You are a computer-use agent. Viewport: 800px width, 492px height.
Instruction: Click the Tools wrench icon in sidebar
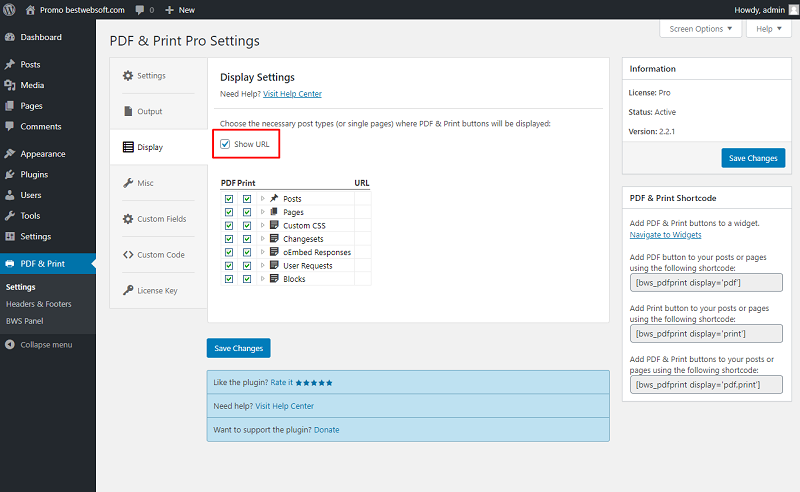coord(10,216)
